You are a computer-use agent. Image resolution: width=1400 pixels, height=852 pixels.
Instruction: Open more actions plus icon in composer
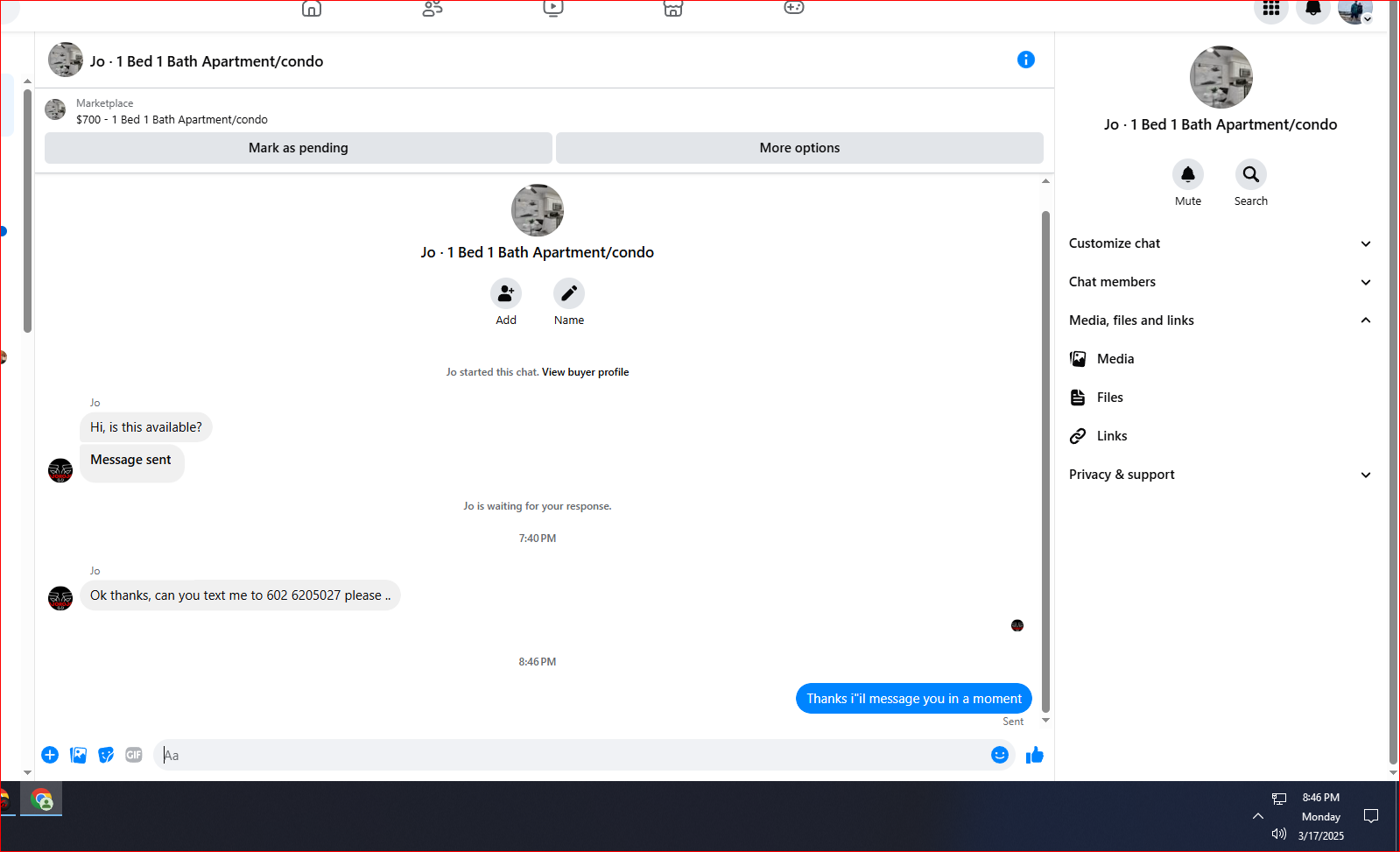tap(50, 755)
